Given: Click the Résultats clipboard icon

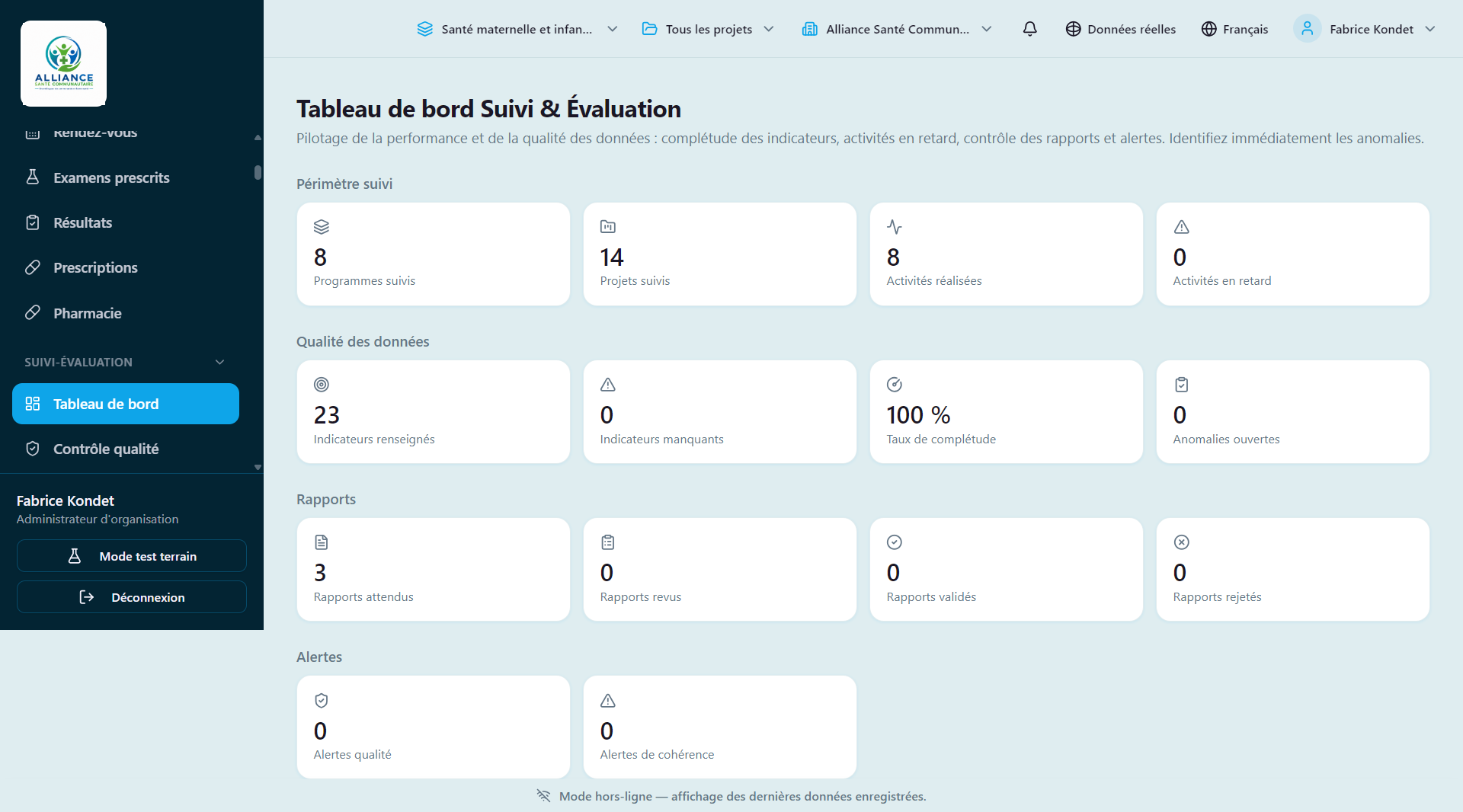Looking at the screenshot, I should tap(33, 222).
